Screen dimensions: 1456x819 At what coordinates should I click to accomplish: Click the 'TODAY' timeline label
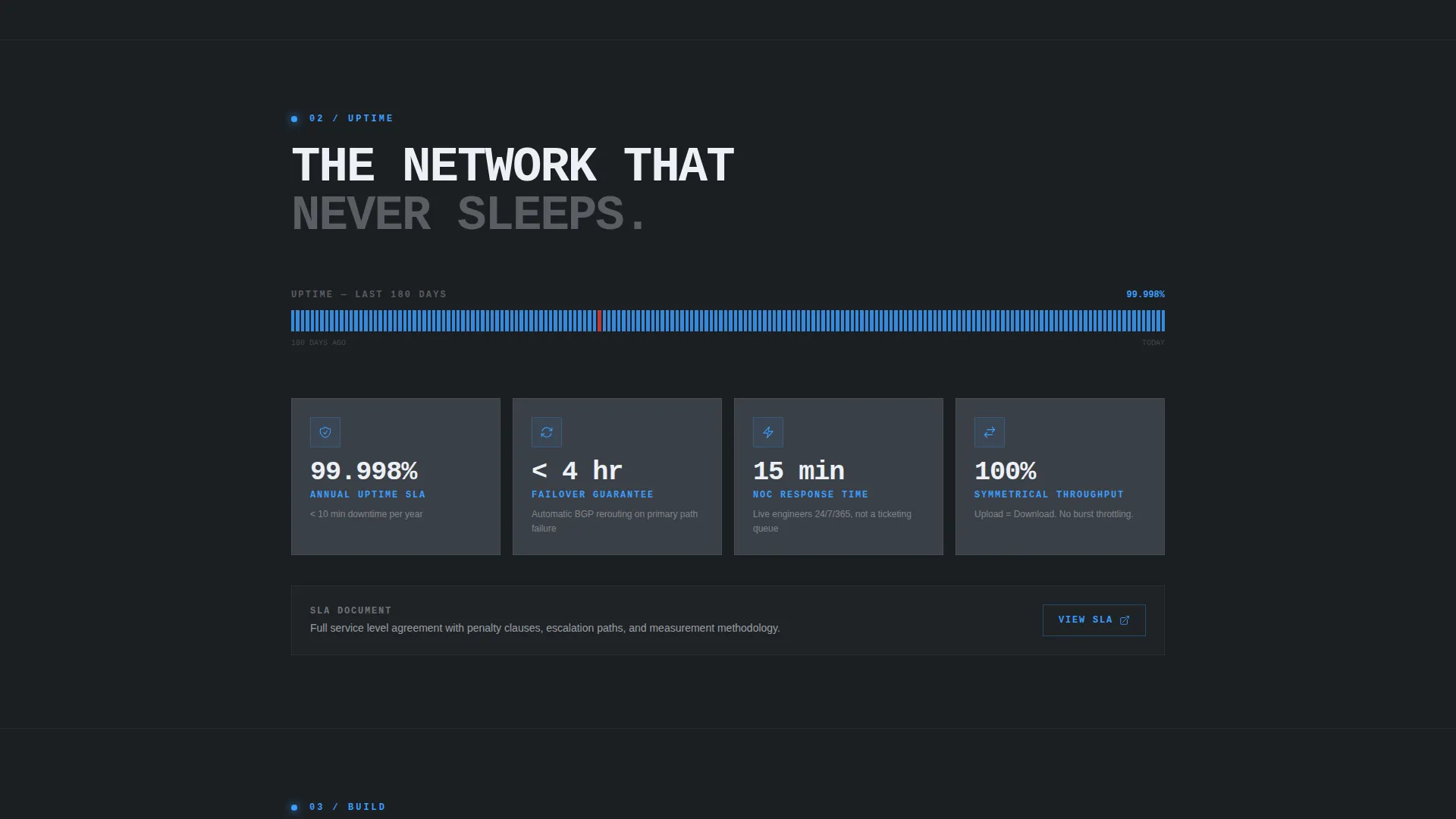click(1153, 343)
